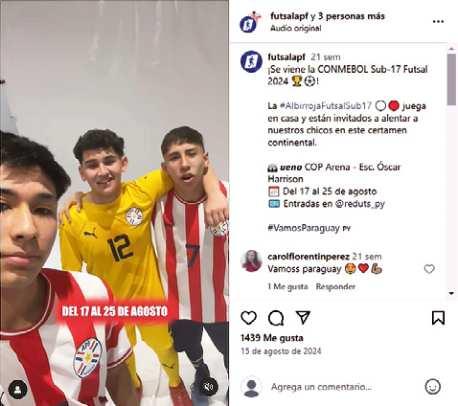The image size is (458, 406).
Task: Click the futsalapf avatar beside the caption
Action: (251, 62)
